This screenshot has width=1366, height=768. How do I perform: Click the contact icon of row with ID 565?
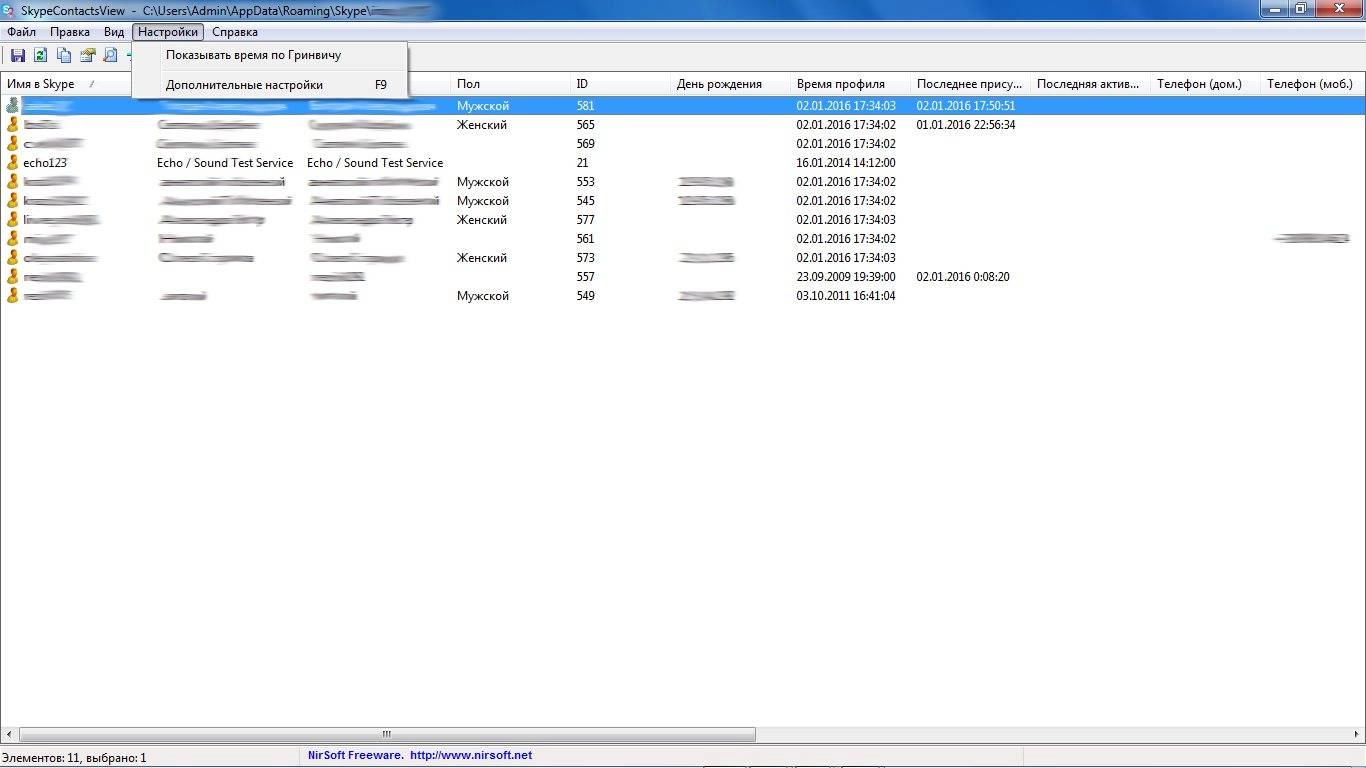tap(12, 124)
